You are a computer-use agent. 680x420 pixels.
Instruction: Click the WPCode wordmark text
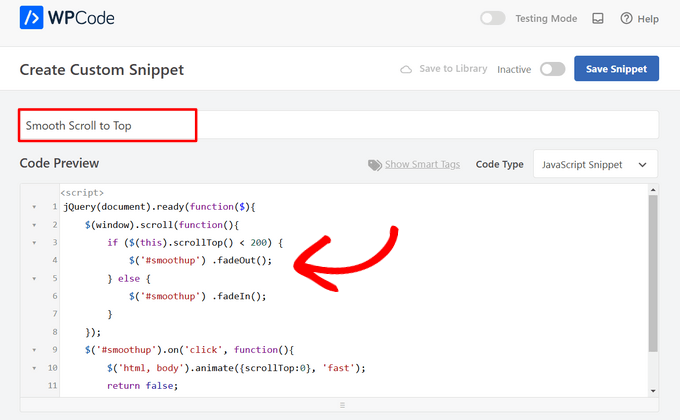tap(81, 18)
